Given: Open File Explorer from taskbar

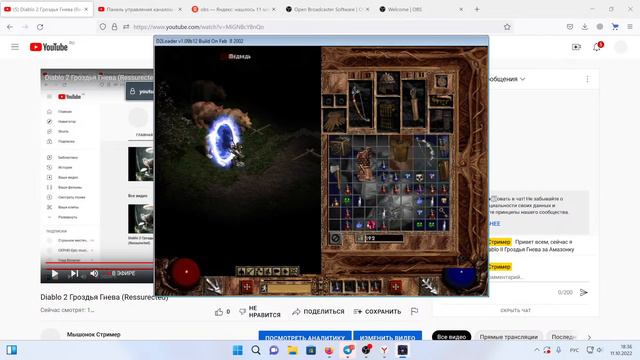Looking at the screenshot, I should 292,350.
